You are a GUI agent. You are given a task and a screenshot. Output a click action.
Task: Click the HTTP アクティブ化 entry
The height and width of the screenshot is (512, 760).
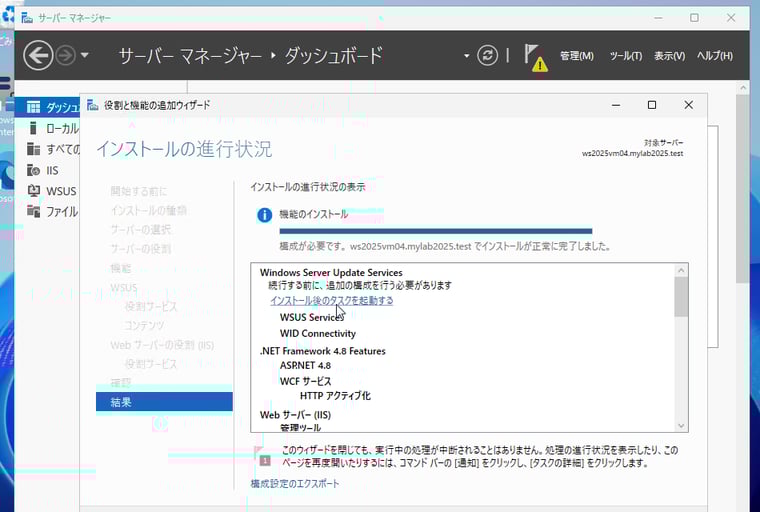point(335,396)
